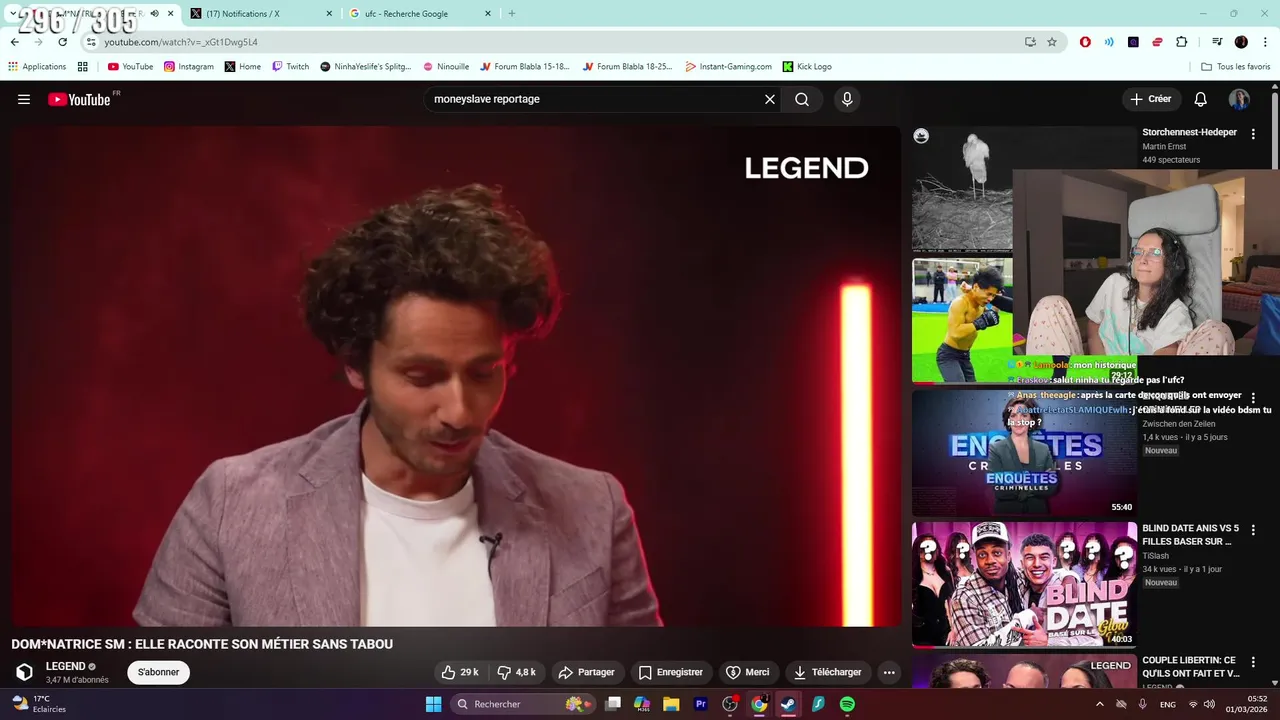Reload the page with refresh icon
The image size is (1280, 720).
pos(62,42)
